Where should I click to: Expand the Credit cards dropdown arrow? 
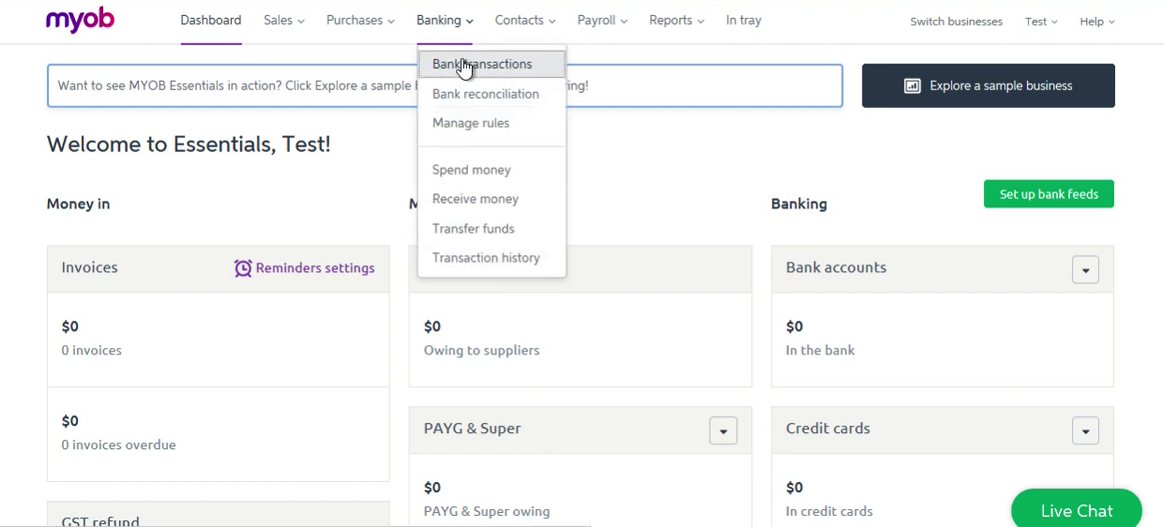tap(1085, 431)
